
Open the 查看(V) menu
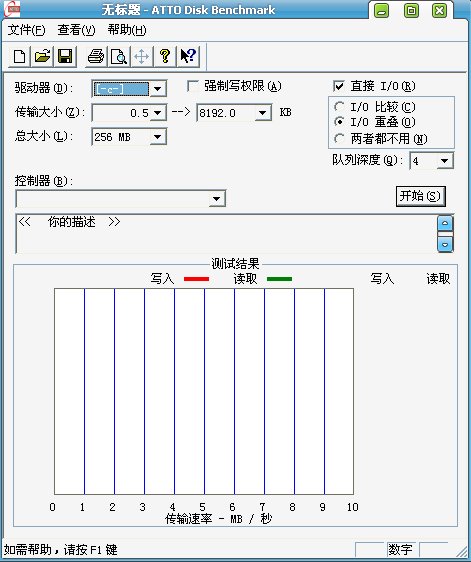pos(76,30)
